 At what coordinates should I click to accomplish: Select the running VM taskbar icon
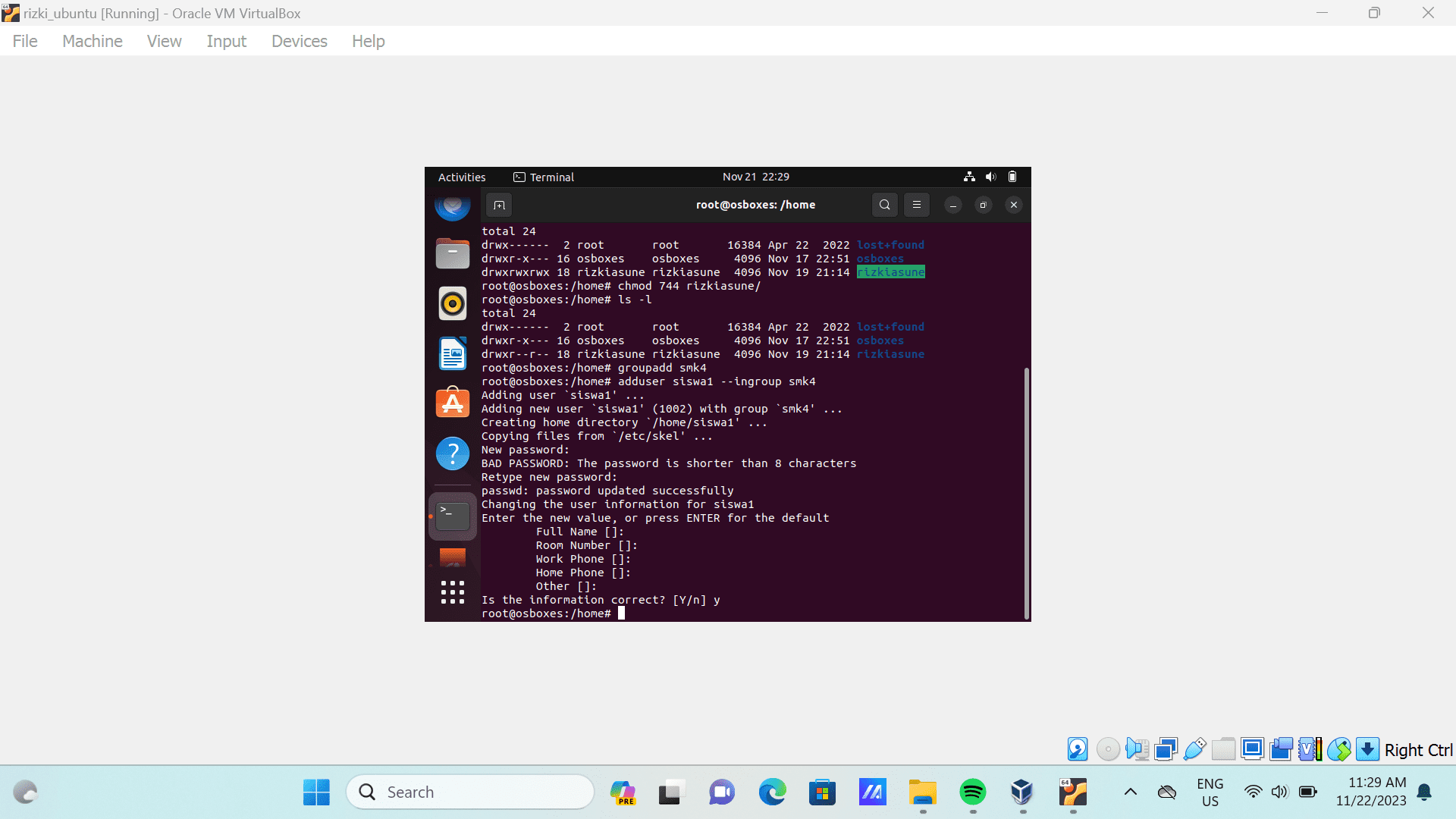click(x=1073, y=792)
